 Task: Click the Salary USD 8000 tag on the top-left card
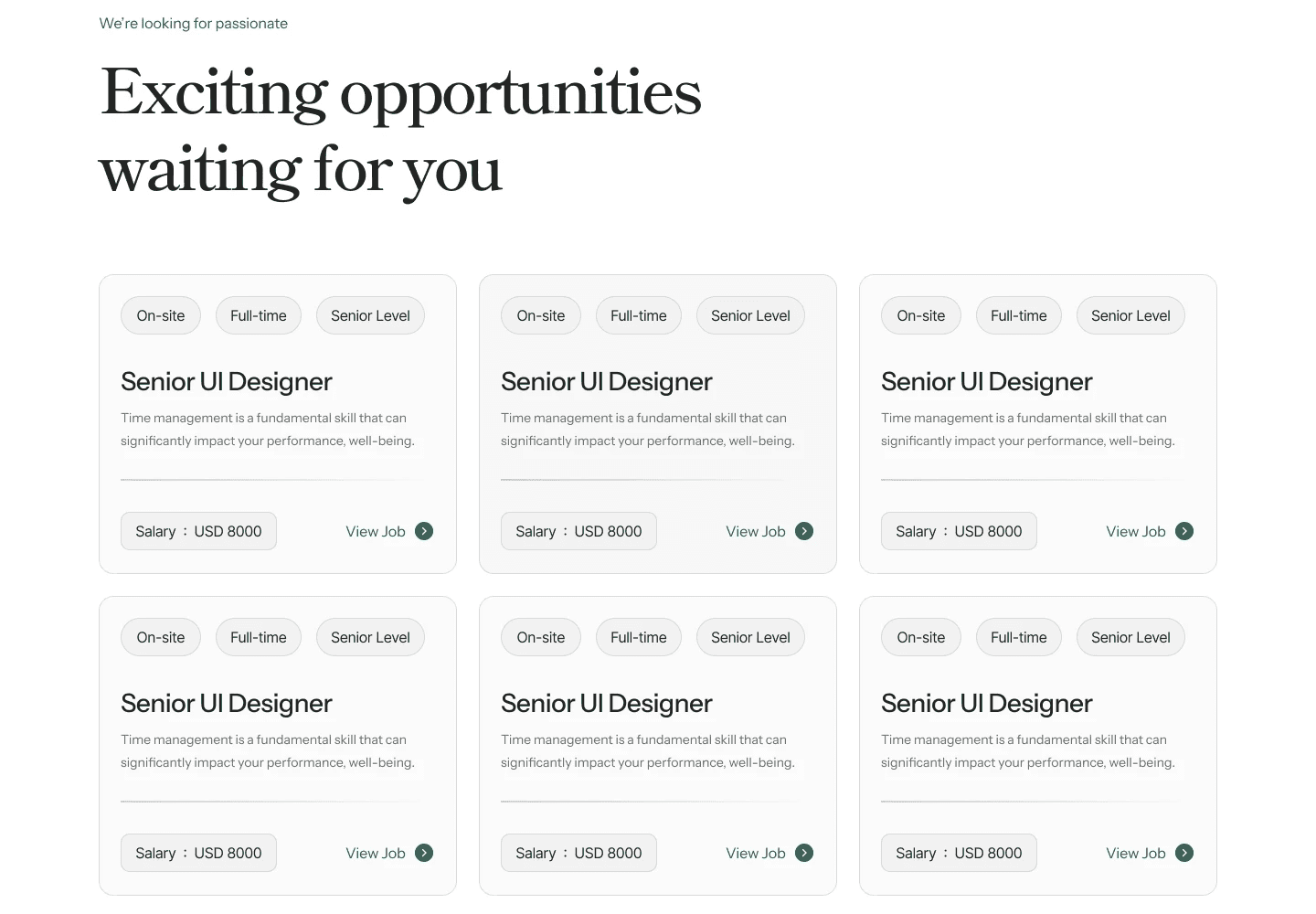198,531
